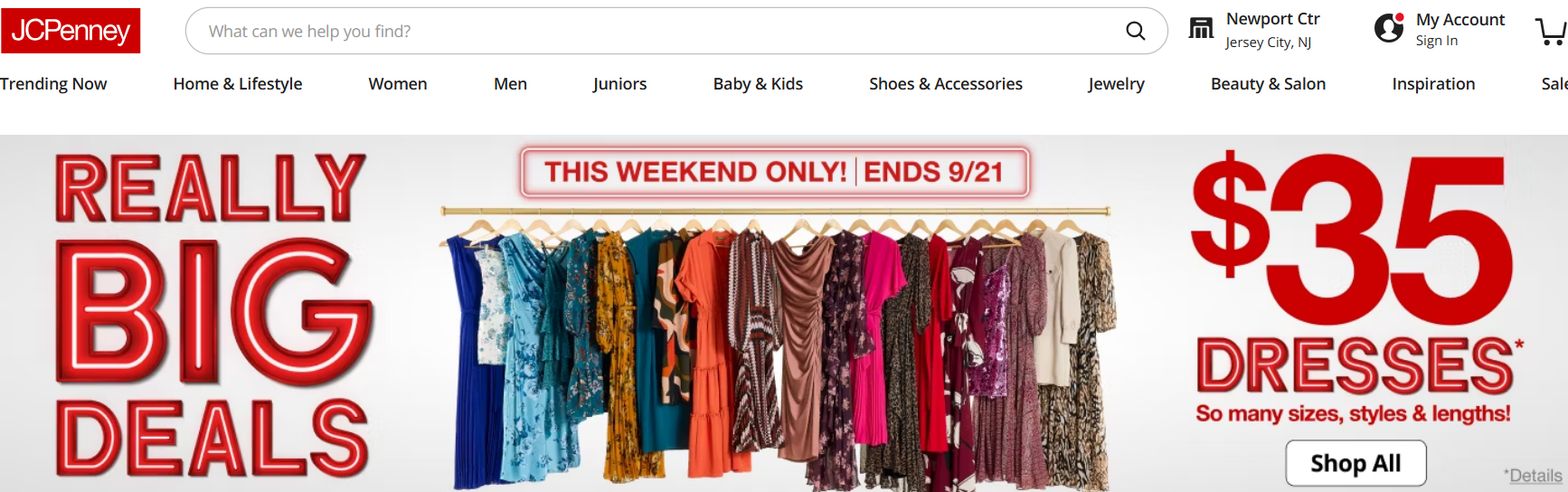Open the Juniors category

619,84
